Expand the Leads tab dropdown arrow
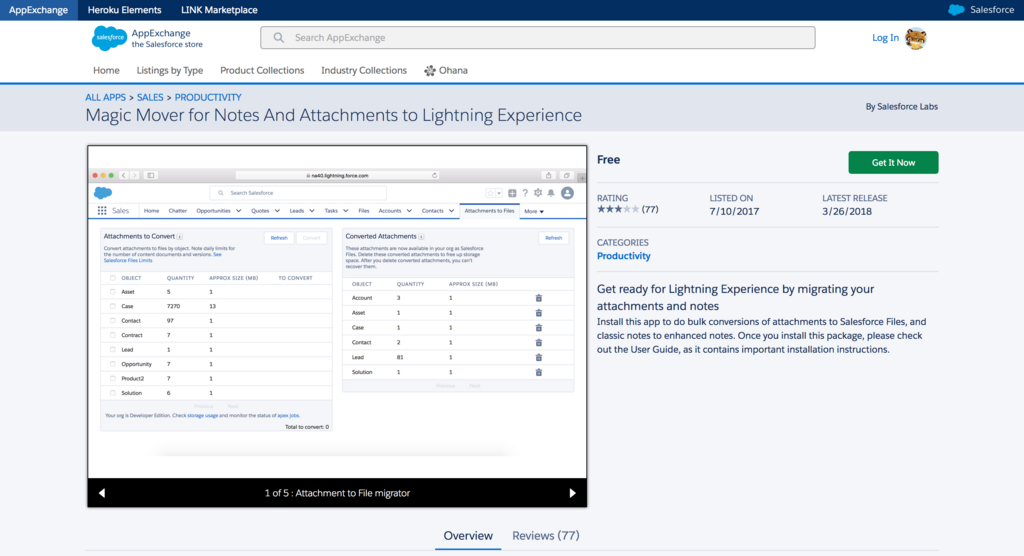The width and height of the screenshot is (1024, 556). pyautogui.click(x=312, y=211)
